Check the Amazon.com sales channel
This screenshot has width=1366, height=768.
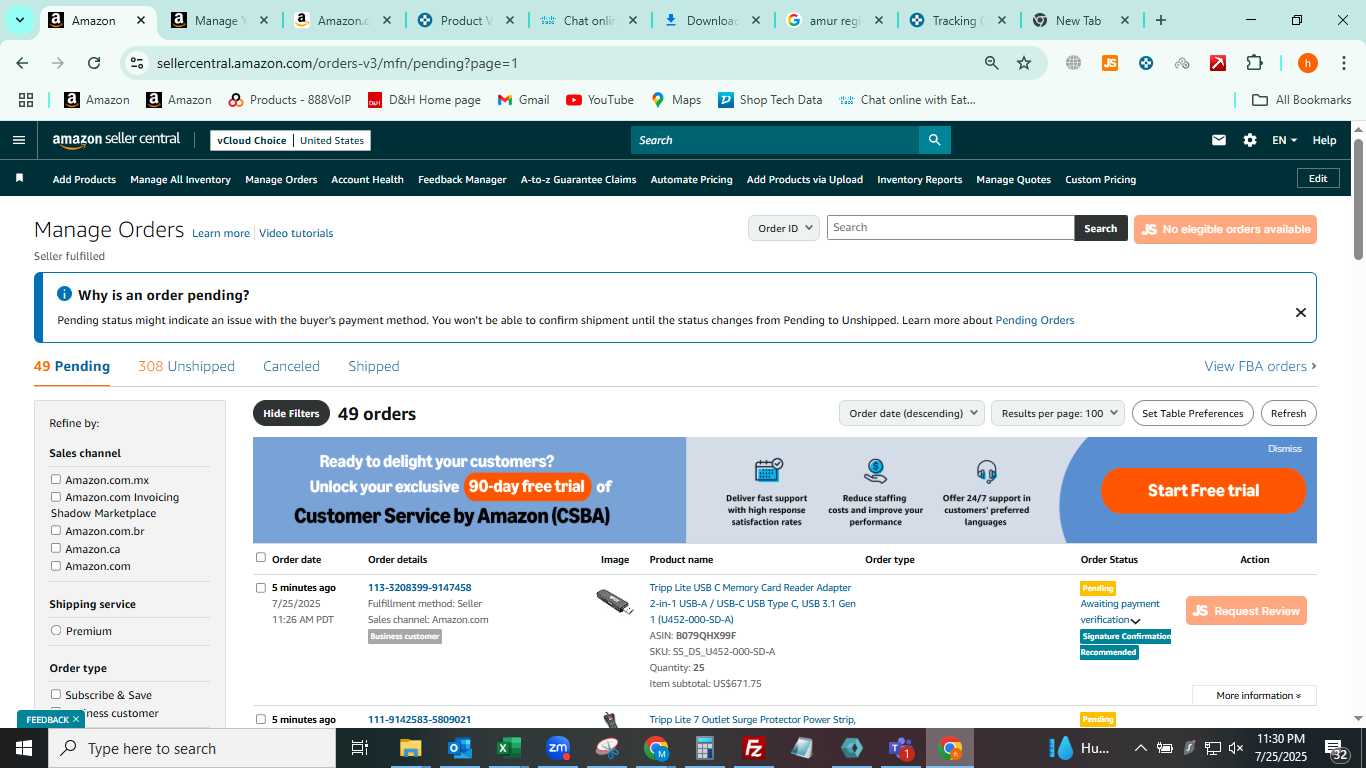[x=56, y=566]
